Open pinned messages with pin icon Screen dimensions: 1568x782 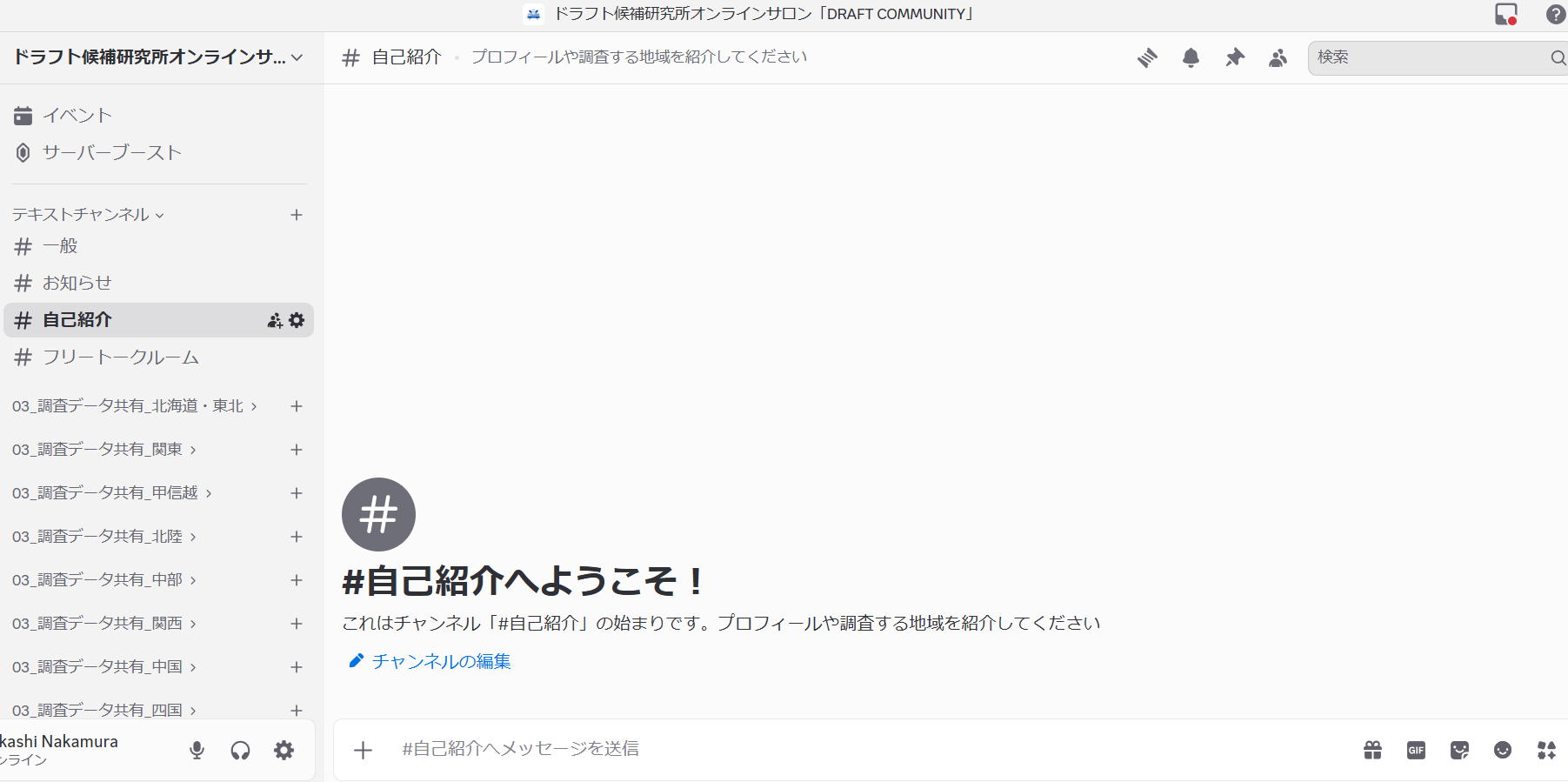coord(1234,58)
